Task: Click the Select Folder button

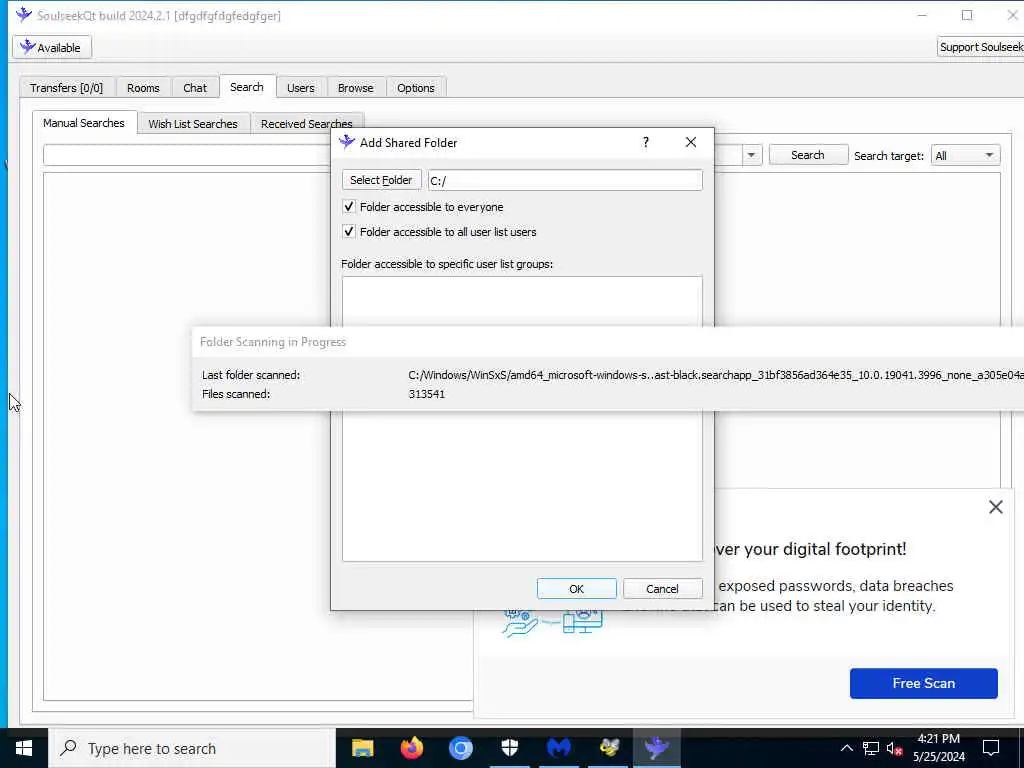Action: [x=381, y=180]
